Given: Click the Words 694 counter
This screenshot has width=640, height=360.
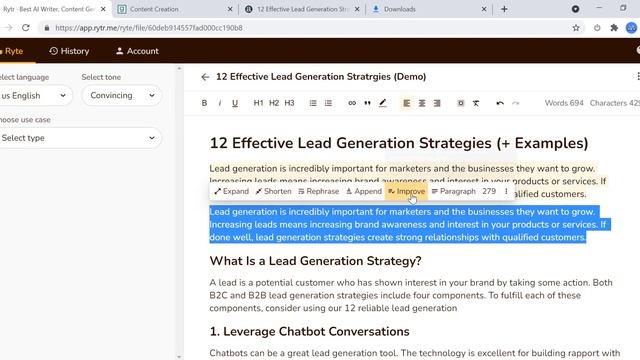Looking at the screenshot, I should point(564,103).
